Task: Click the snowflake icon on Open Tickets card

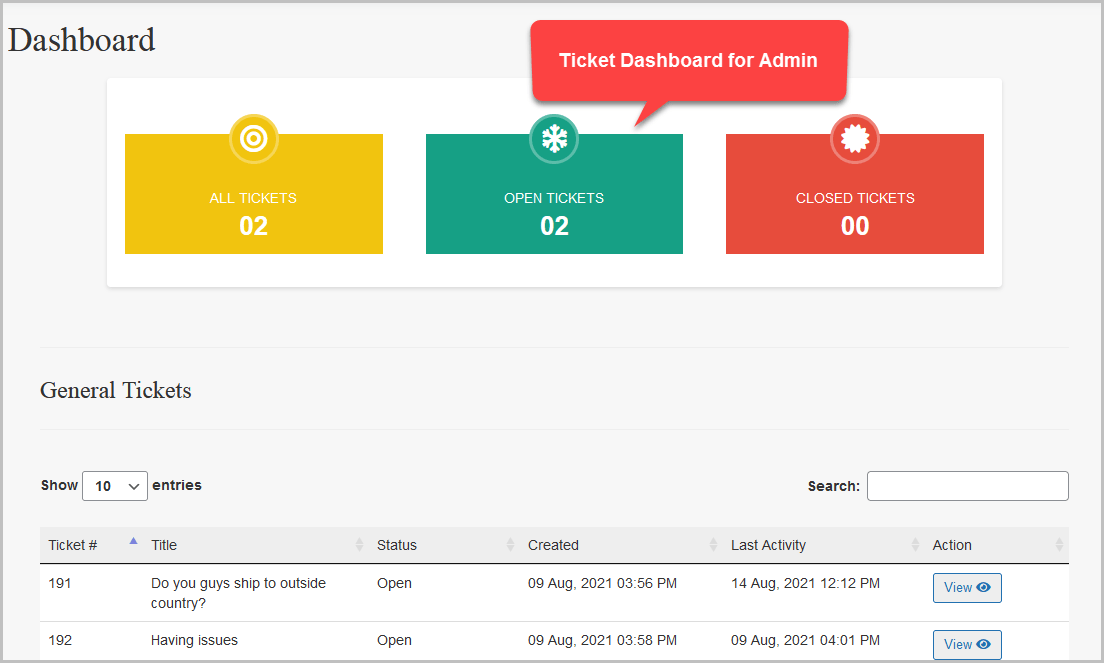Action: coord(554,139)
